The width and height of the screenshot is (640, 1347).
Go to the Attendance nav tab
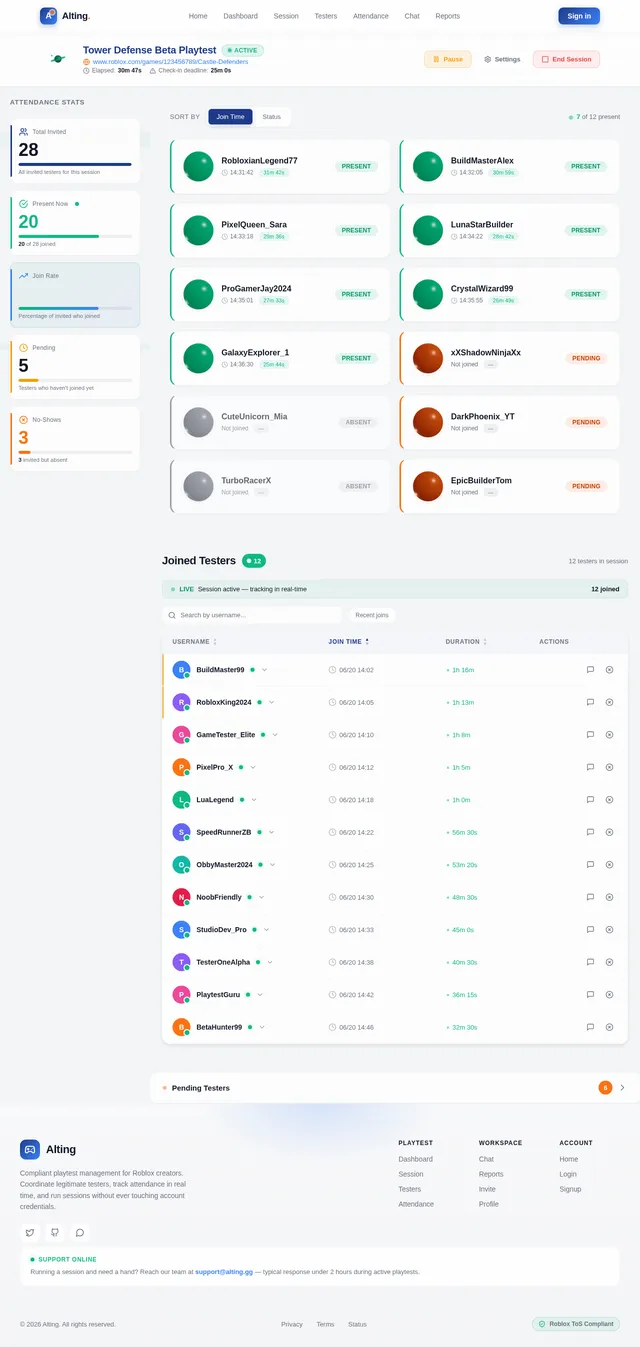[371, 16]
